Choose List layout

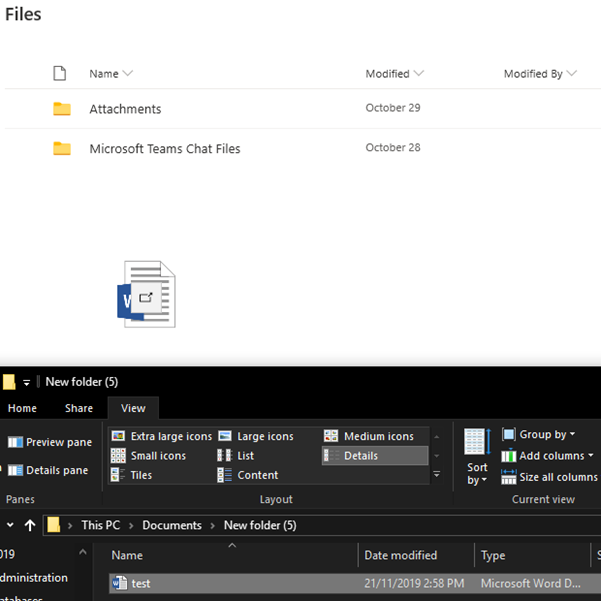click(x=235, y=456)
